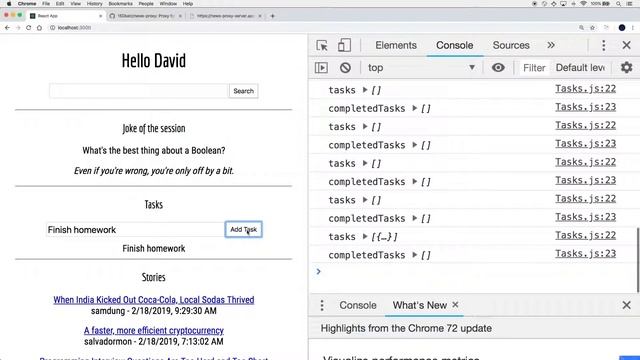The height and width of the screenshot is (360, 640).
Task: Switch to the Sources panel tab
Action: coord(511,45)
